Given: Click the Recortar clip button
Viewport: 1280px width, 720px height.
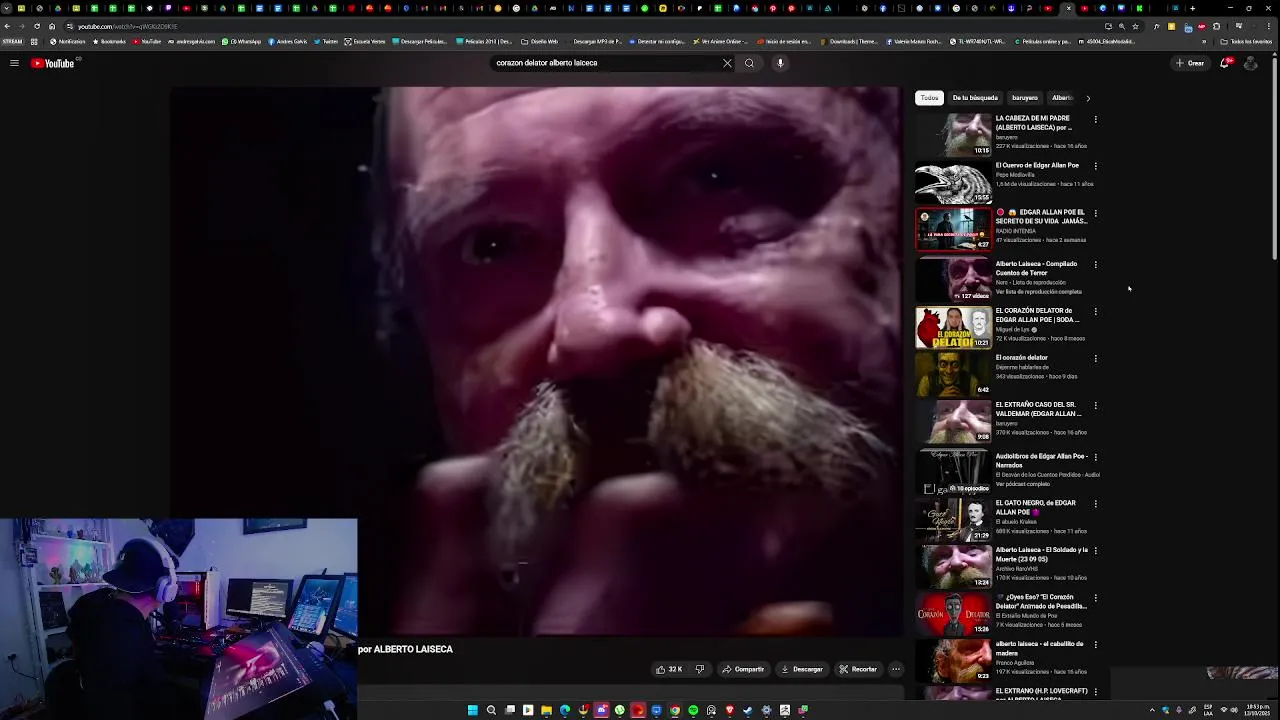Looking at the screenshot, I should point(858,669).
